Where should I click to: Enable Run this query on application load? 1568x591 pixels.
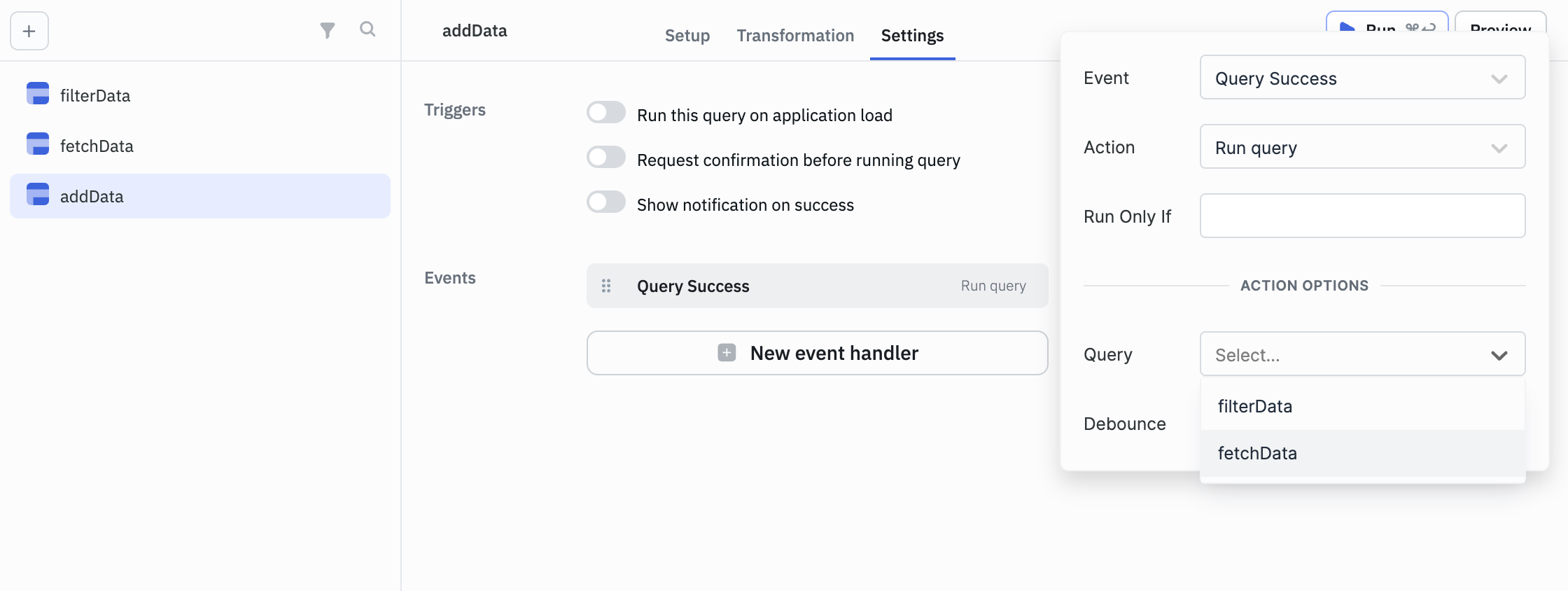tap(606, 113)
